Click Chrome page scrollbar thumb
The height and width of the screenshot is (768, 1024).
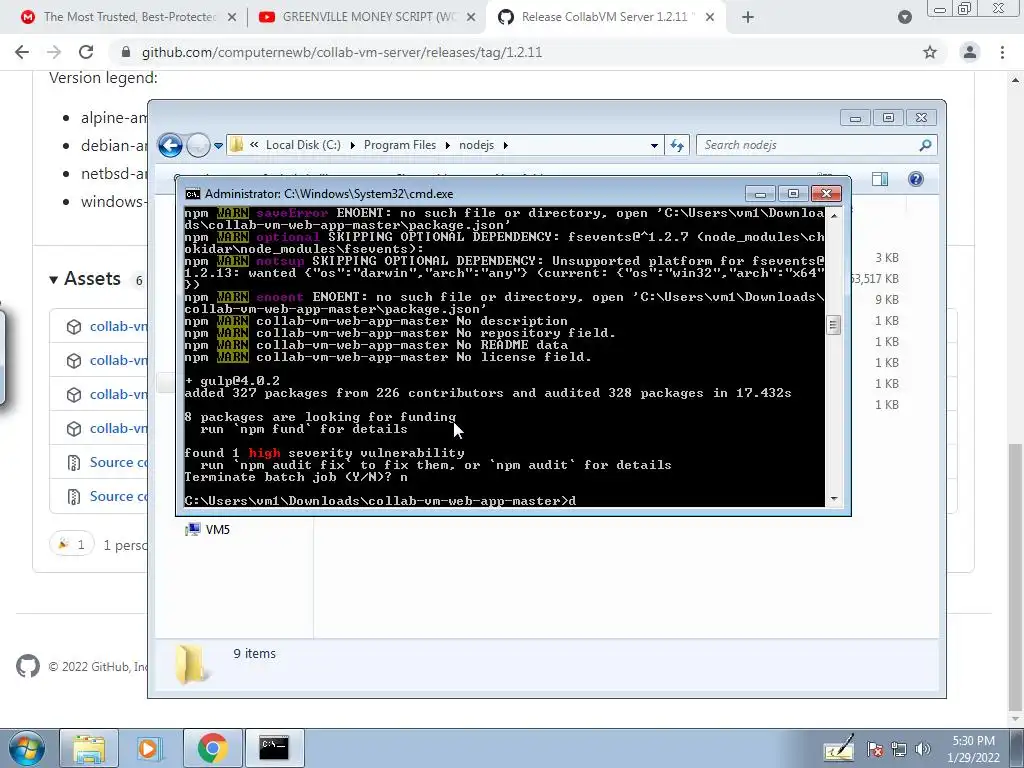click(1015, 577)
